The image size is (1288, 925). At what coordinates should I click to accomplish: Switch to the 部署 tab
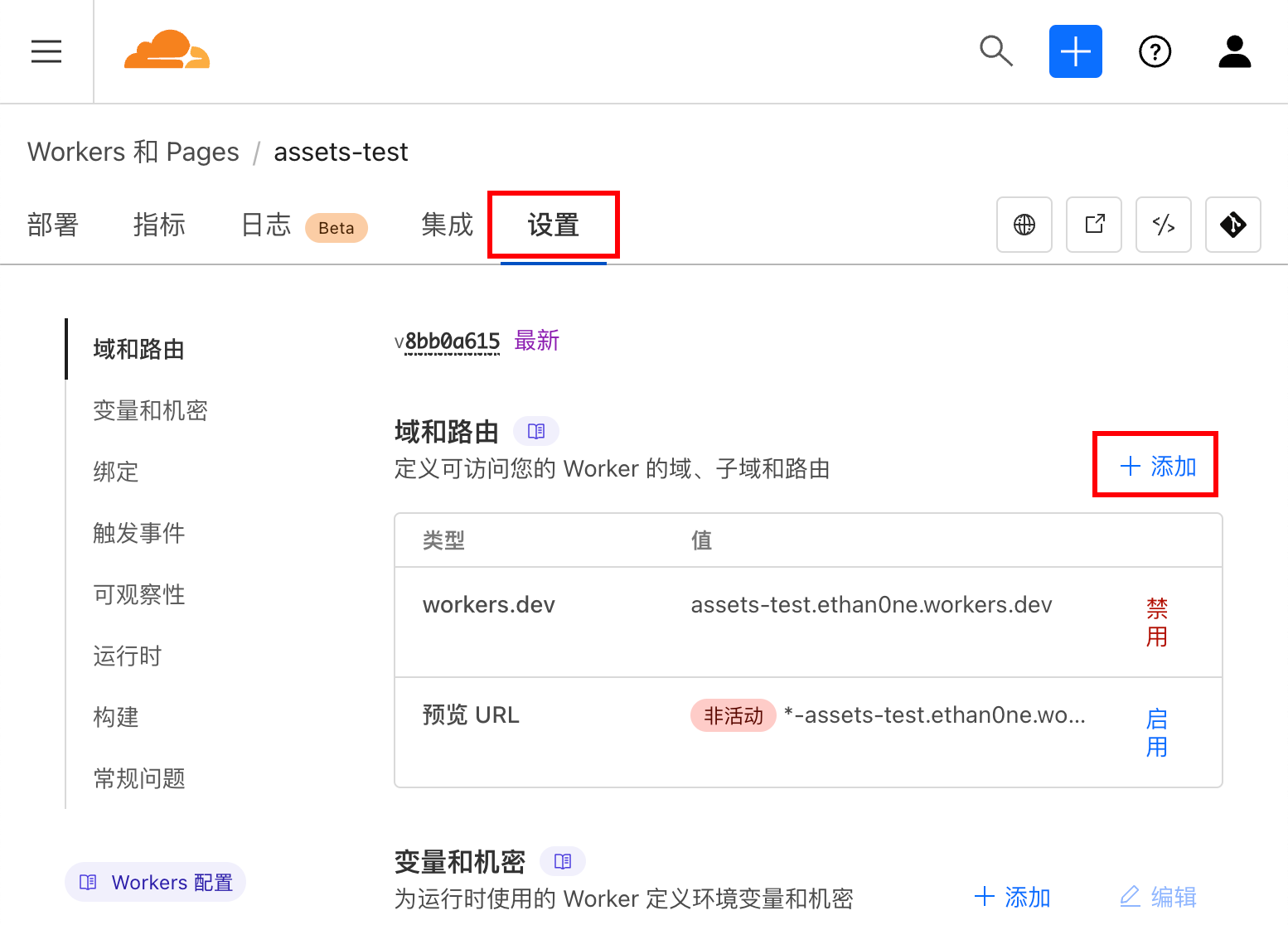coord(53,225)
